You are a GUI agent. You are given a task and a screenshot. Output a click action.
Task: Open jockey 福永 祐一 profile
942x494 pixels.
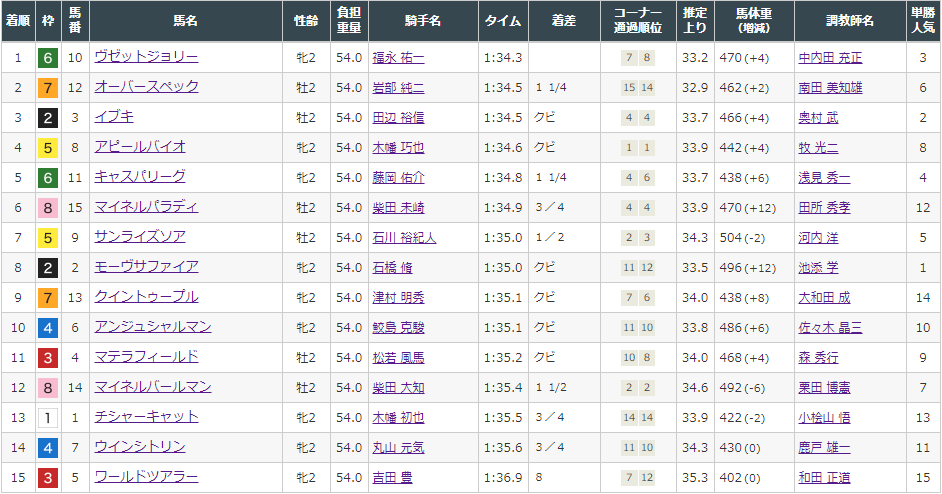[398, 58]
